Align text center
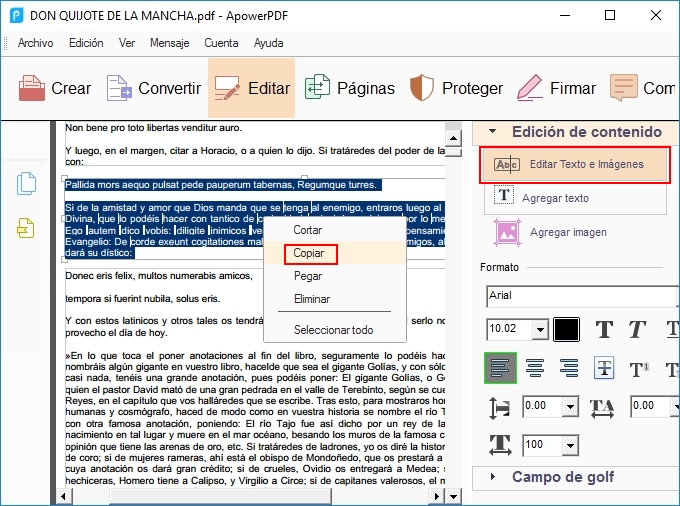The image size is (680, 506). (x=535, y=368)
